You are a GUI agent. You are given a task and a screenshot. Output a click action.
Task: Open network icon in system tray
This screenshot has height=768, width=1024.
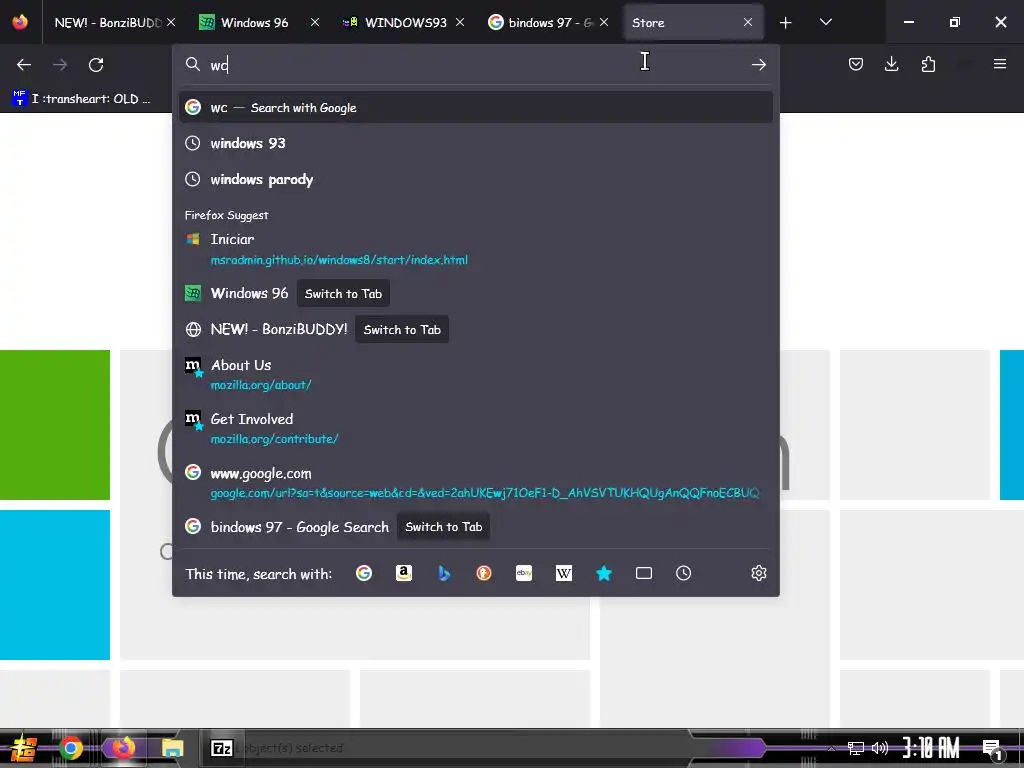(855, 748)
